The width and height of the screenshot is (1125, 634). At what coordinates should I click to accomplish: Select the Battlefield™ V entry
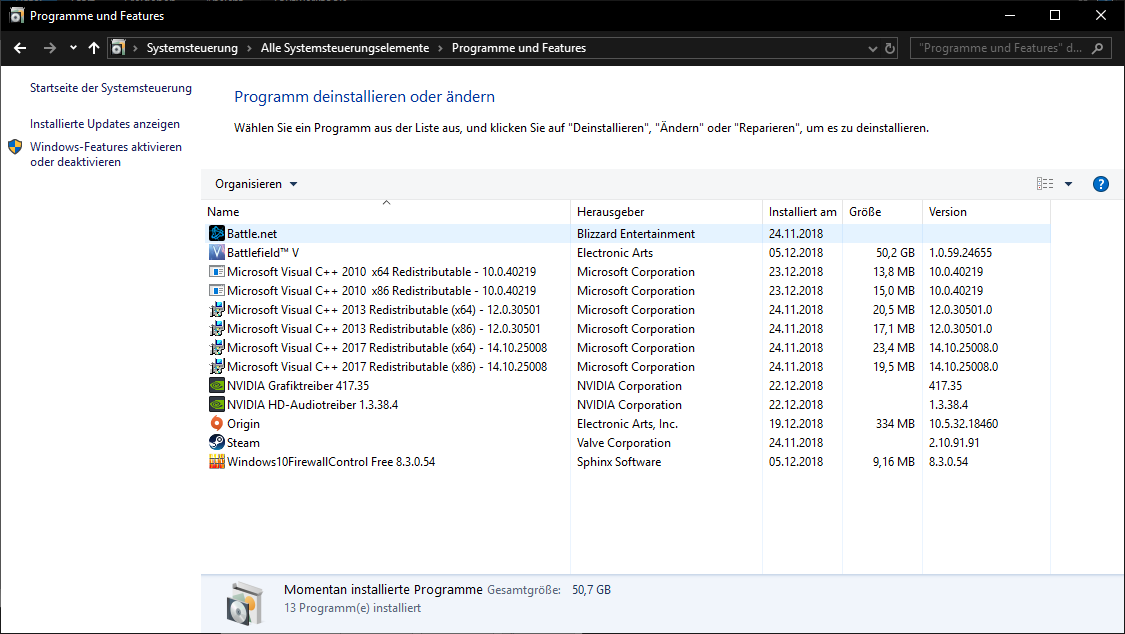pos(263,252)
